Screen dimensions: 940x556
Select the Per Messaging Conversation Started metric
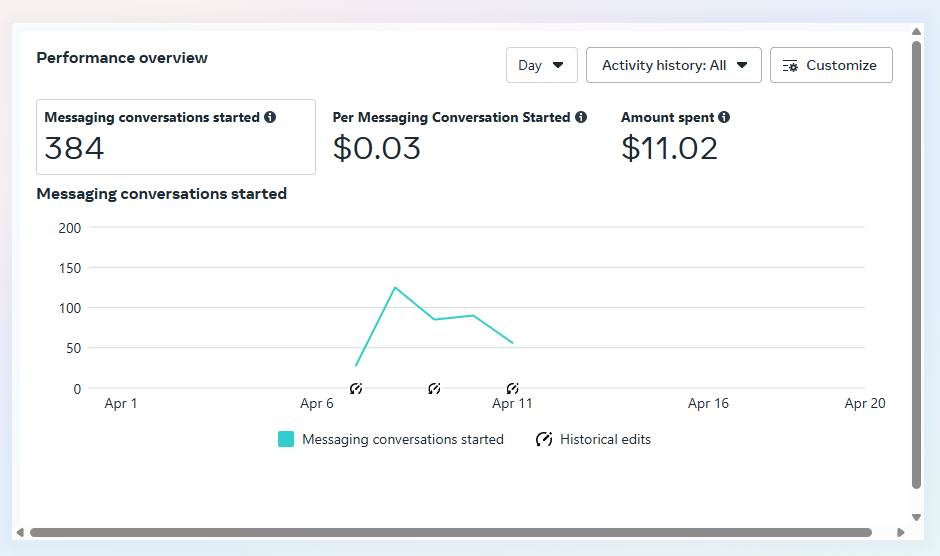[459, 137]
